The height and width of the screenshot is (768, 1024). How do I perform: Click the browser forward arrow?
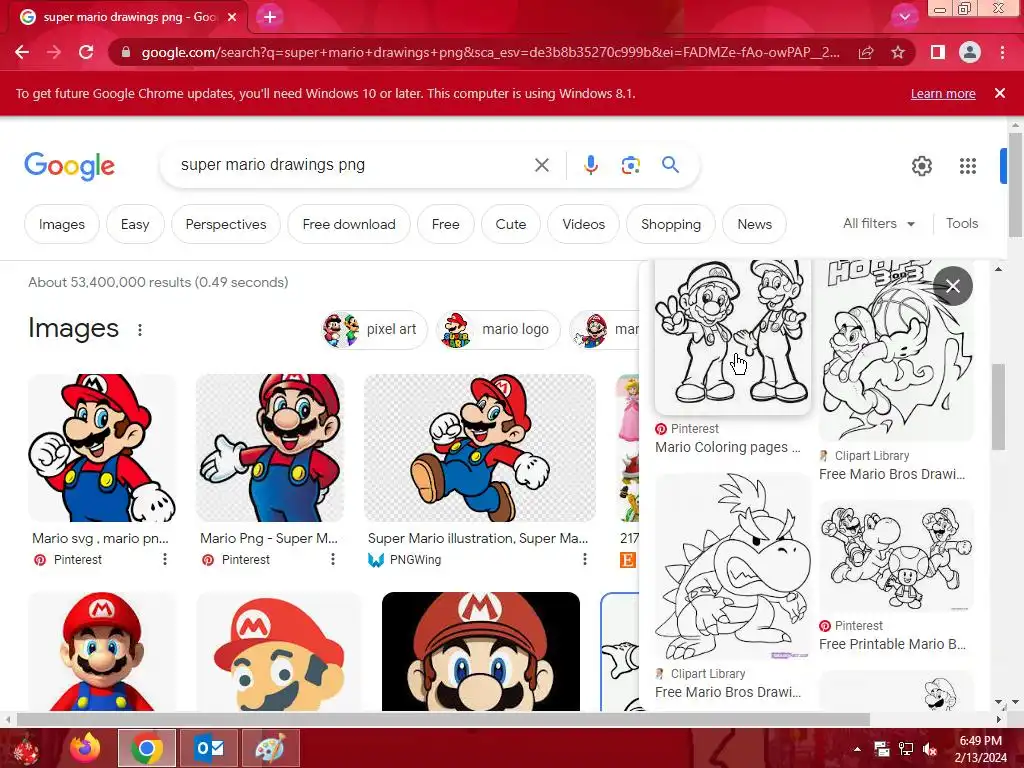click(54, 52)
